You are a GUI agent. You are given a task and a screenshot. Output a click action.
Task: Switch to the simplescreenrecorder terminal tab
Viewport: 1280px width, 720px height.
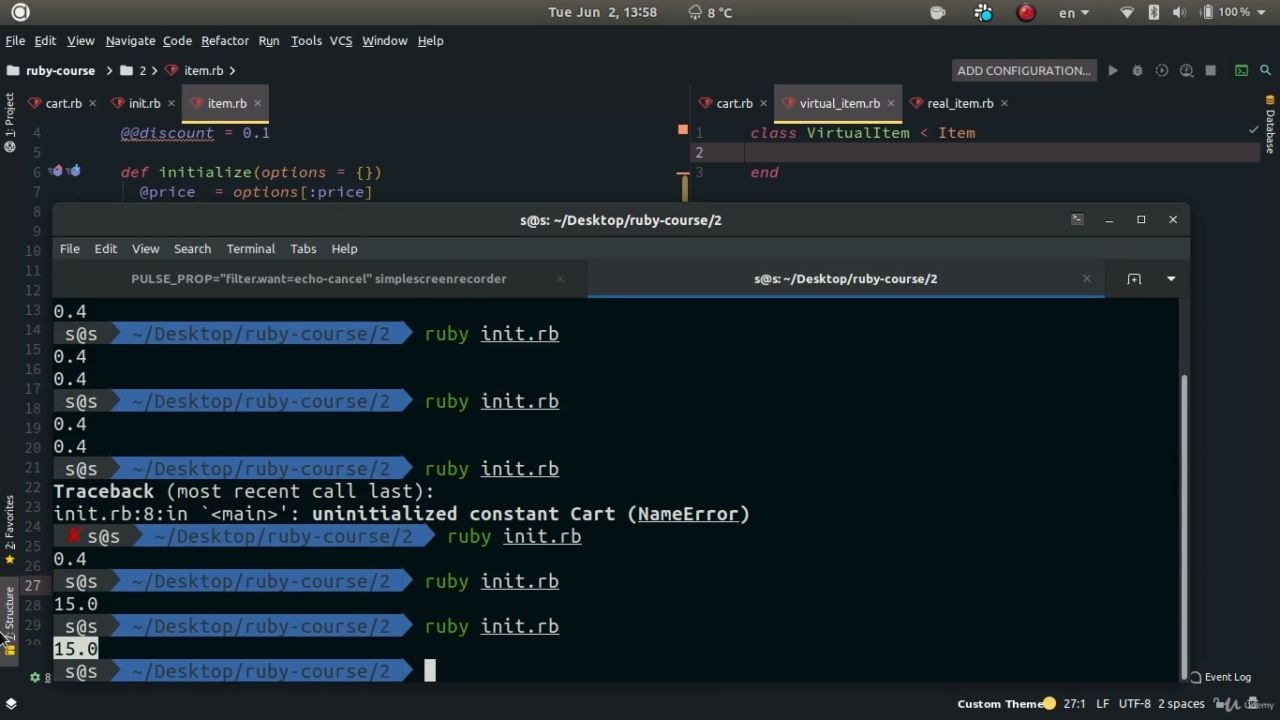[x=319, y=279]
